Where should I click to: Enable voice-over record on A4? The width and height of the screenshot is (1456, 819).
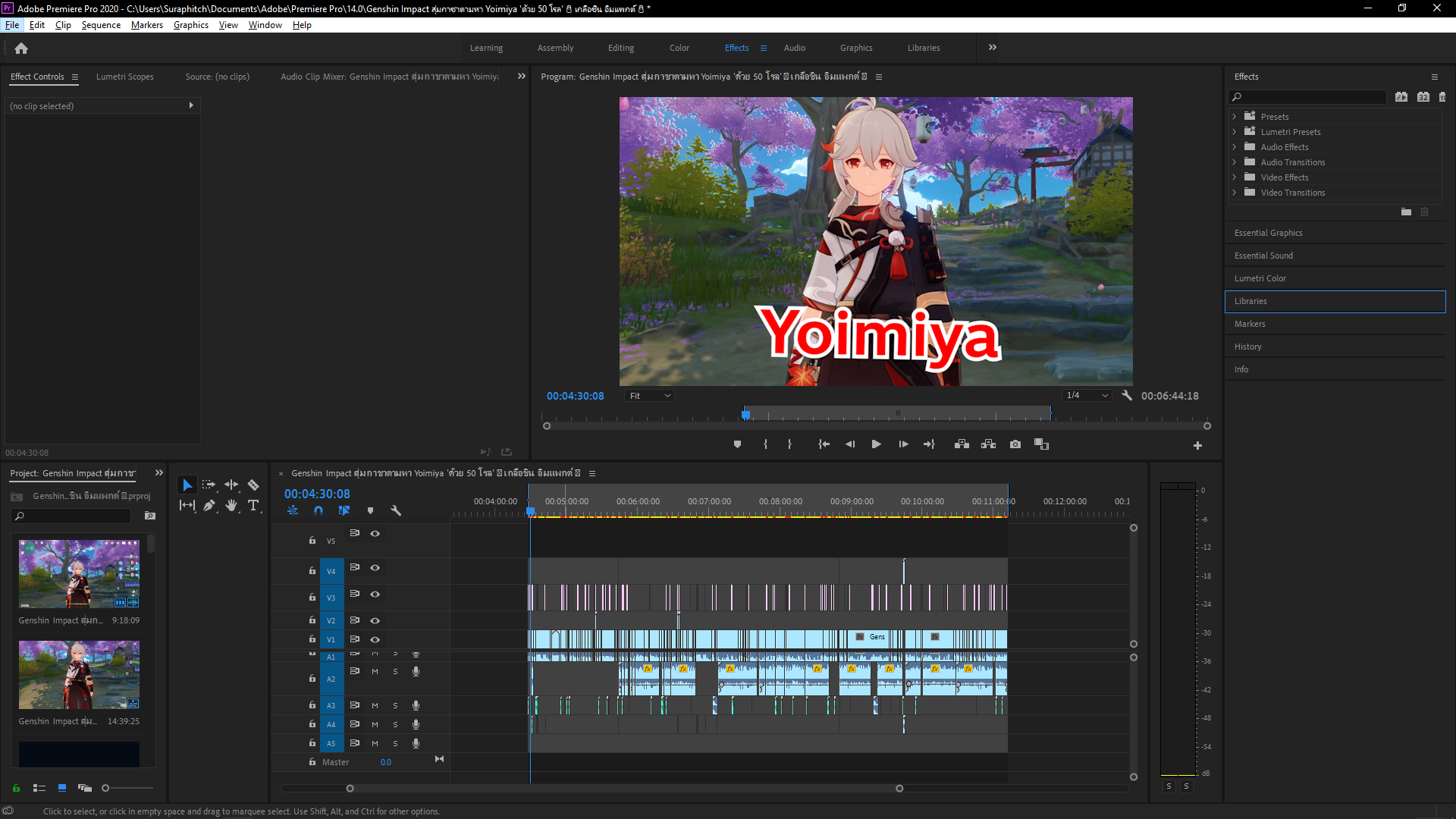click(x=416, y=725)
